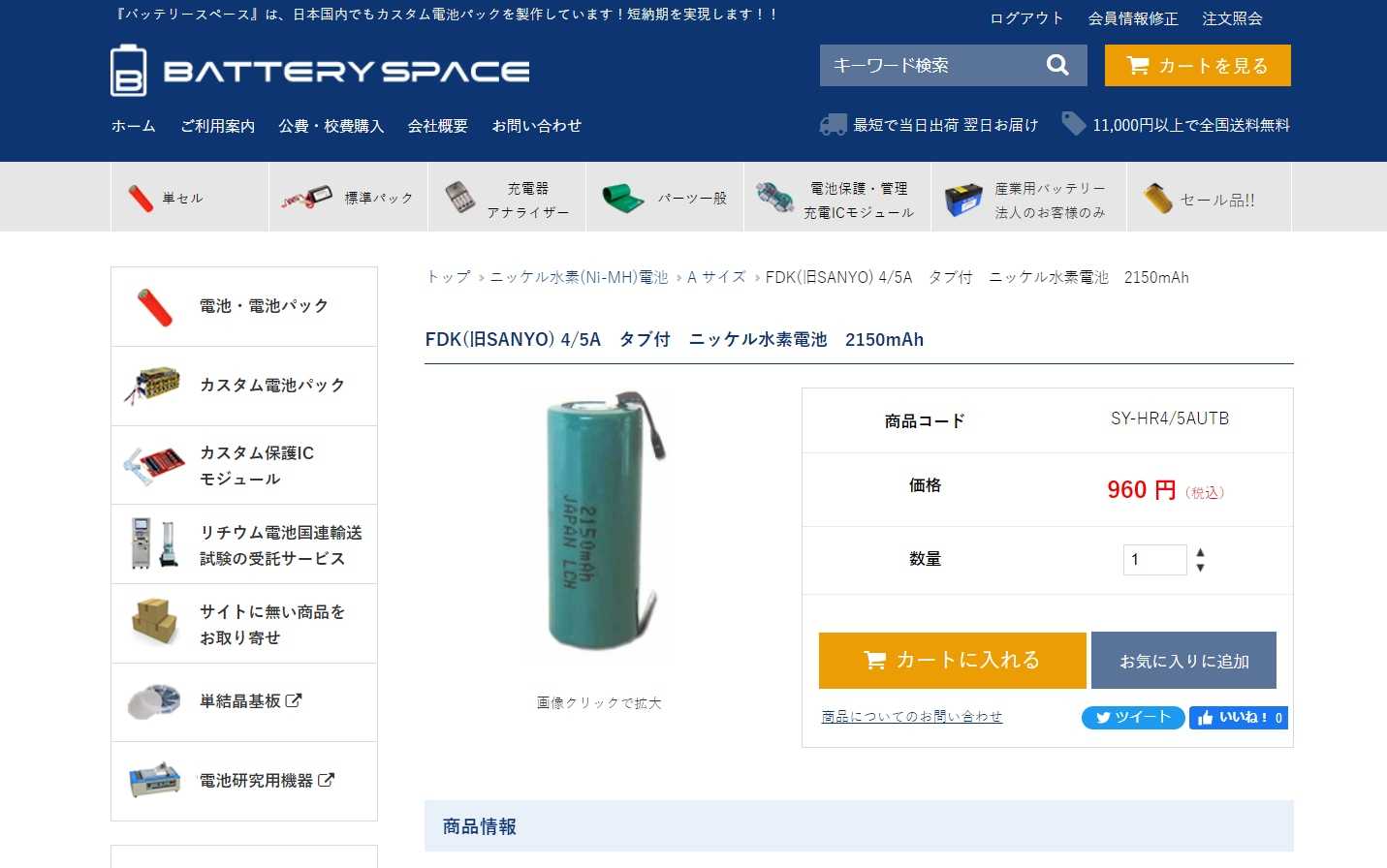Open the 電池保護・管理 充電ICモジュール category
The height and width of the screenshot is (868, 1387).
837,198
